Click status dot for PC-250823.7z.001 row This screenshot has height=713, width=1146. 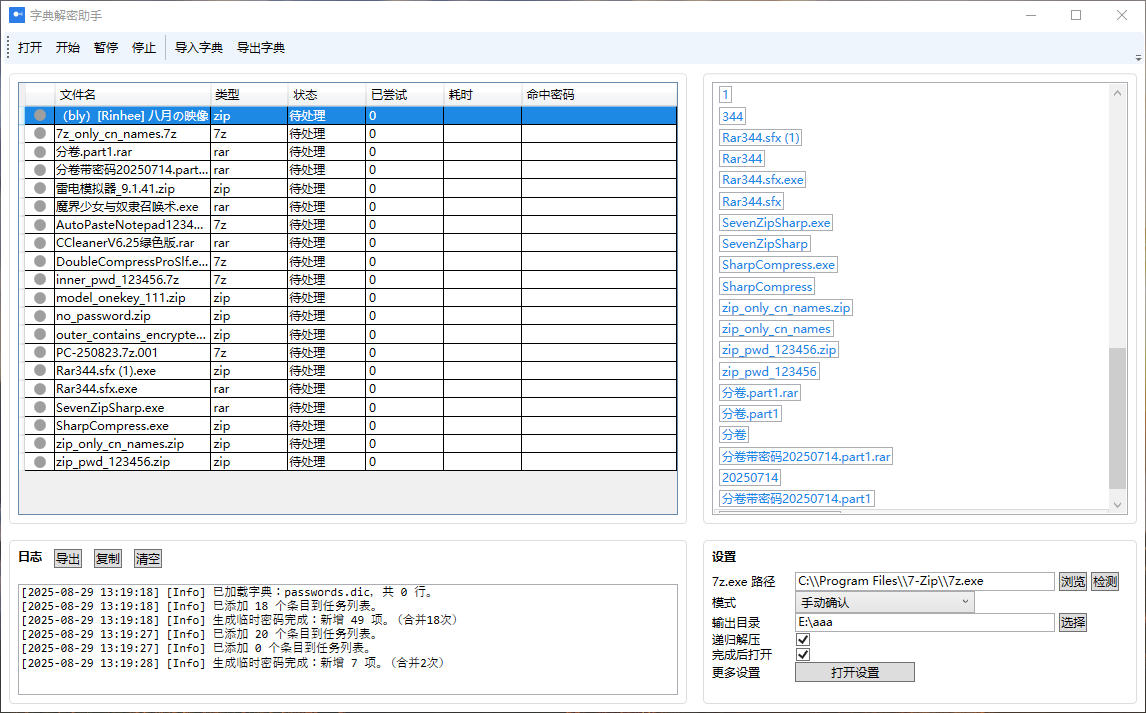40,352
